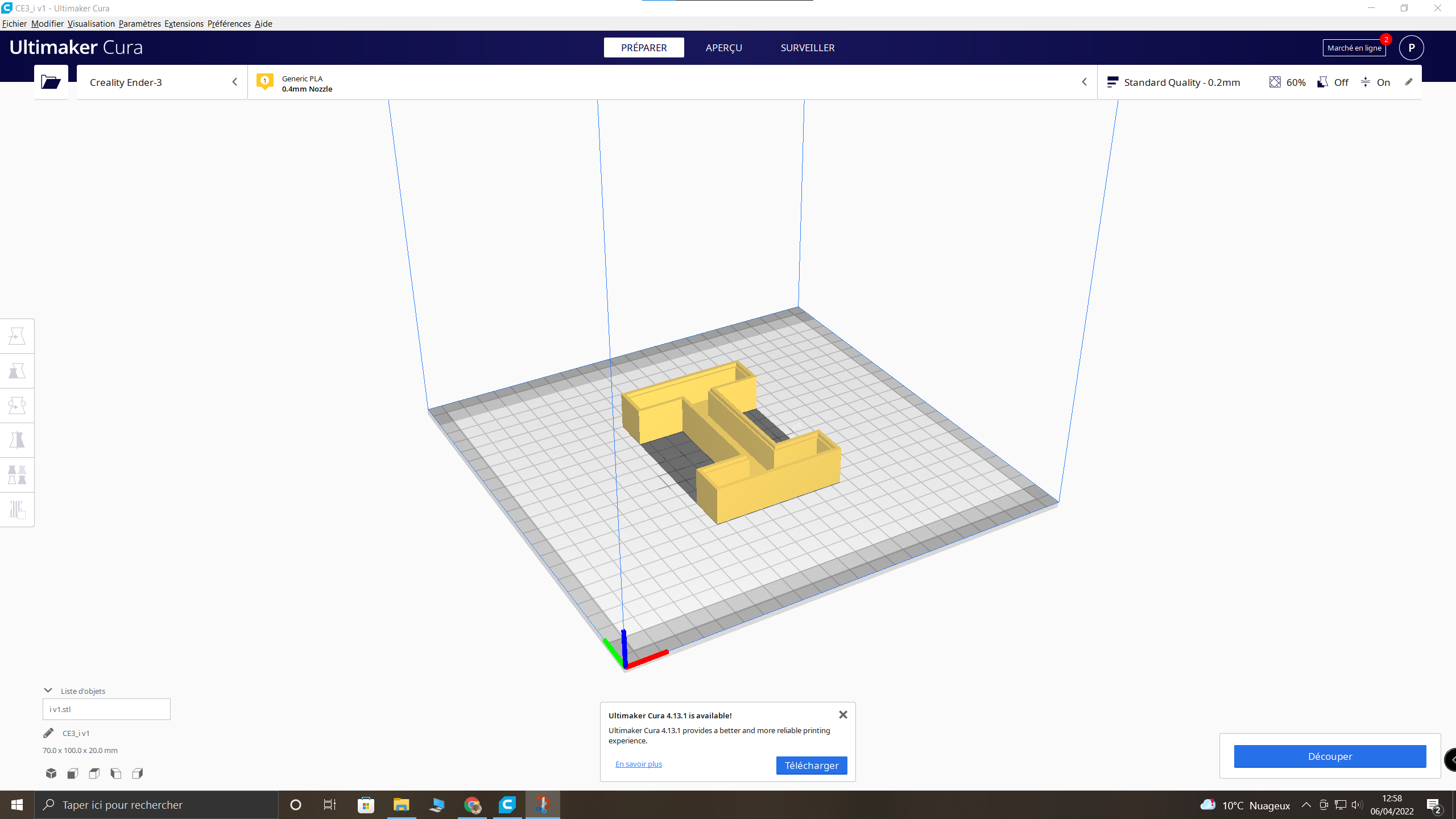Open network icon in system tray
Image resolution: width=1456 pixels, height=819 pixels.
tap(1341, 805)
